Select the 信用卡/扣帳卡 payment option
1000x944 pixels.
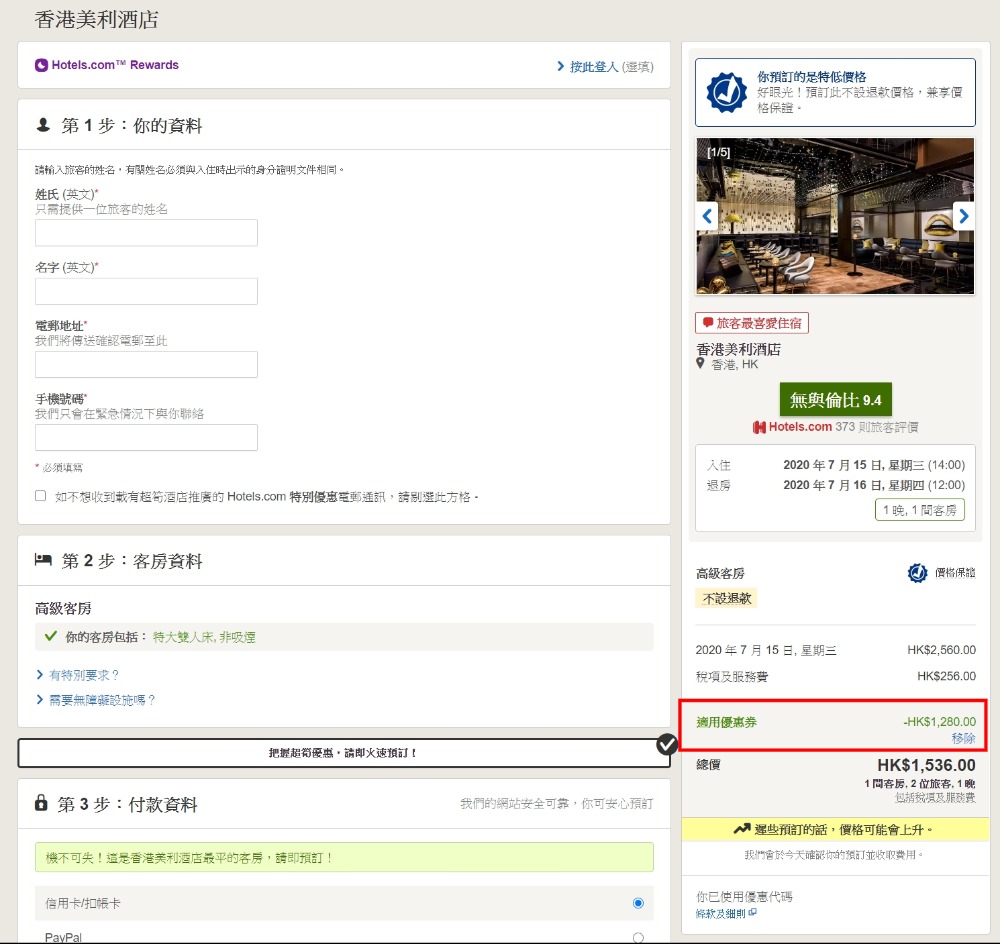click(x=638, y=903)
